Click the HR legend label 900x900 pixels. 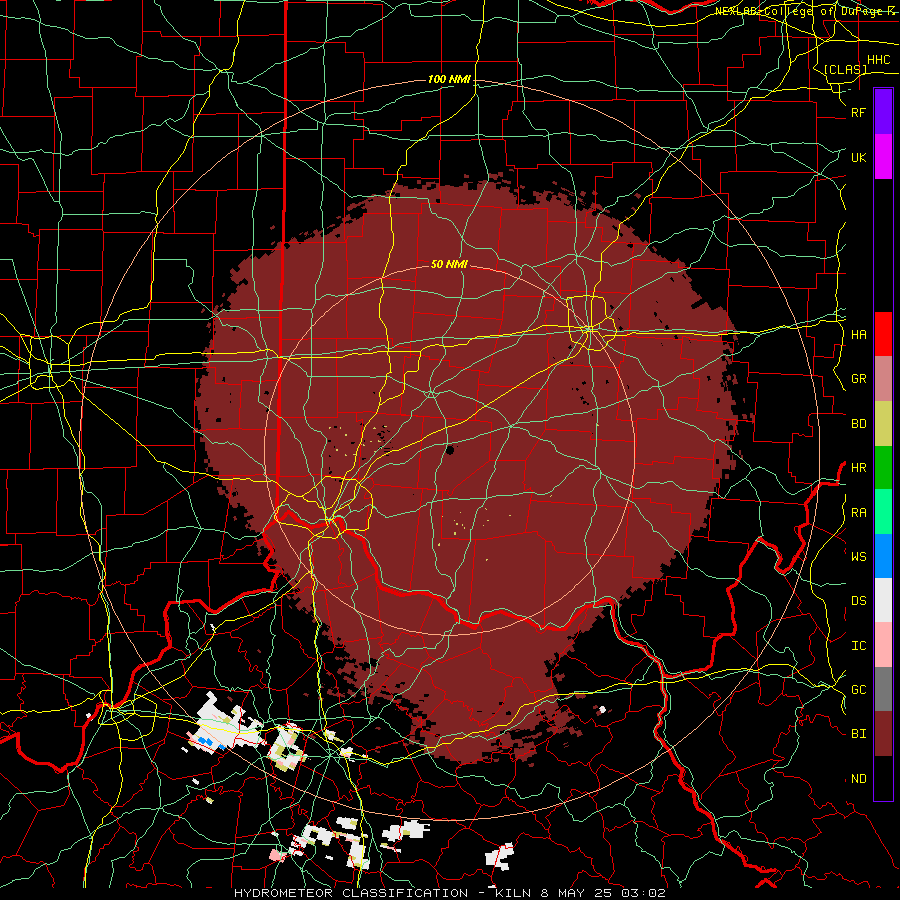(858, 468)
